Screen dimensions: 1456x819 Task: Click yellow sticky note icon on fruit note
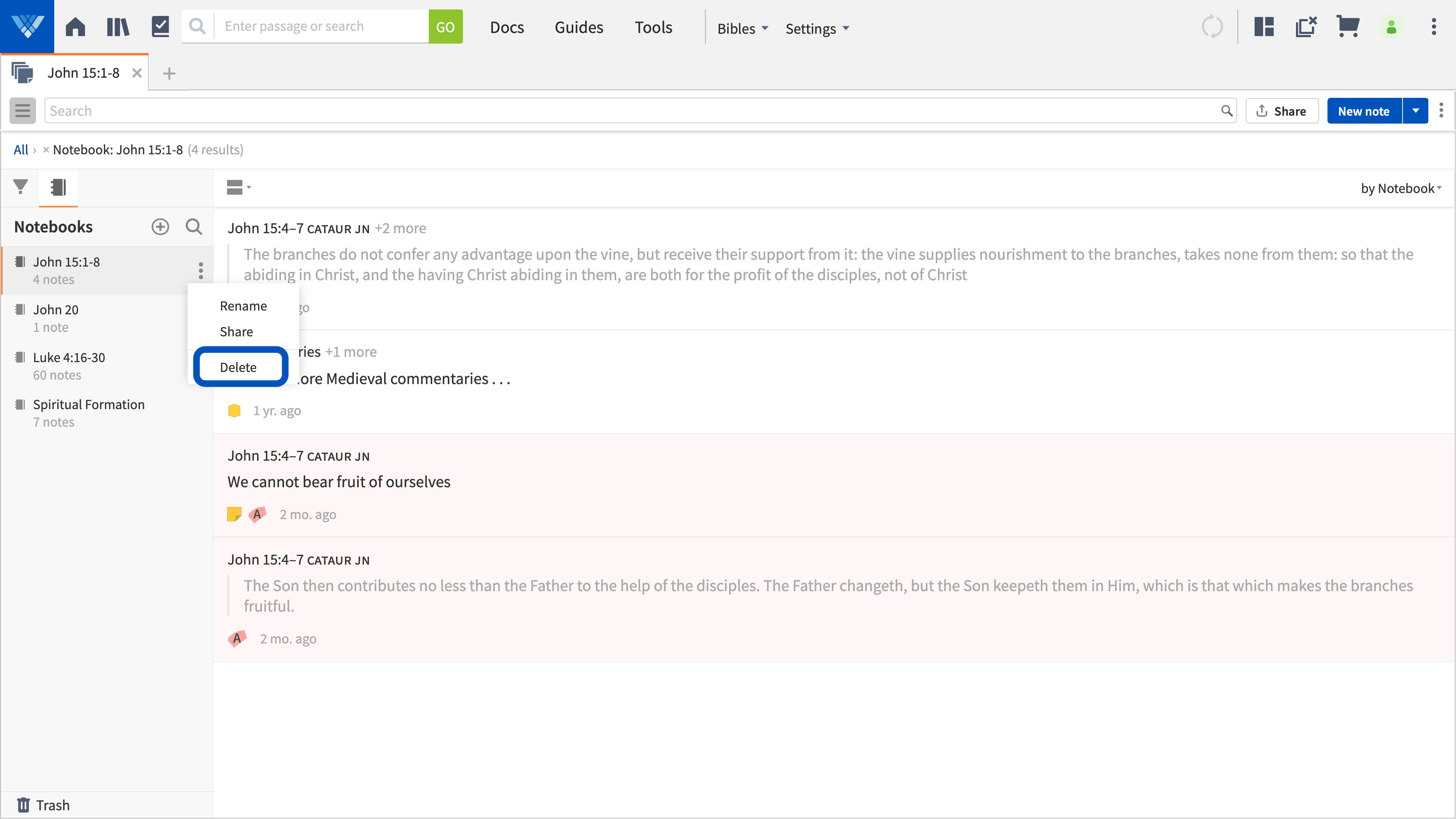[x=234, y=515]
